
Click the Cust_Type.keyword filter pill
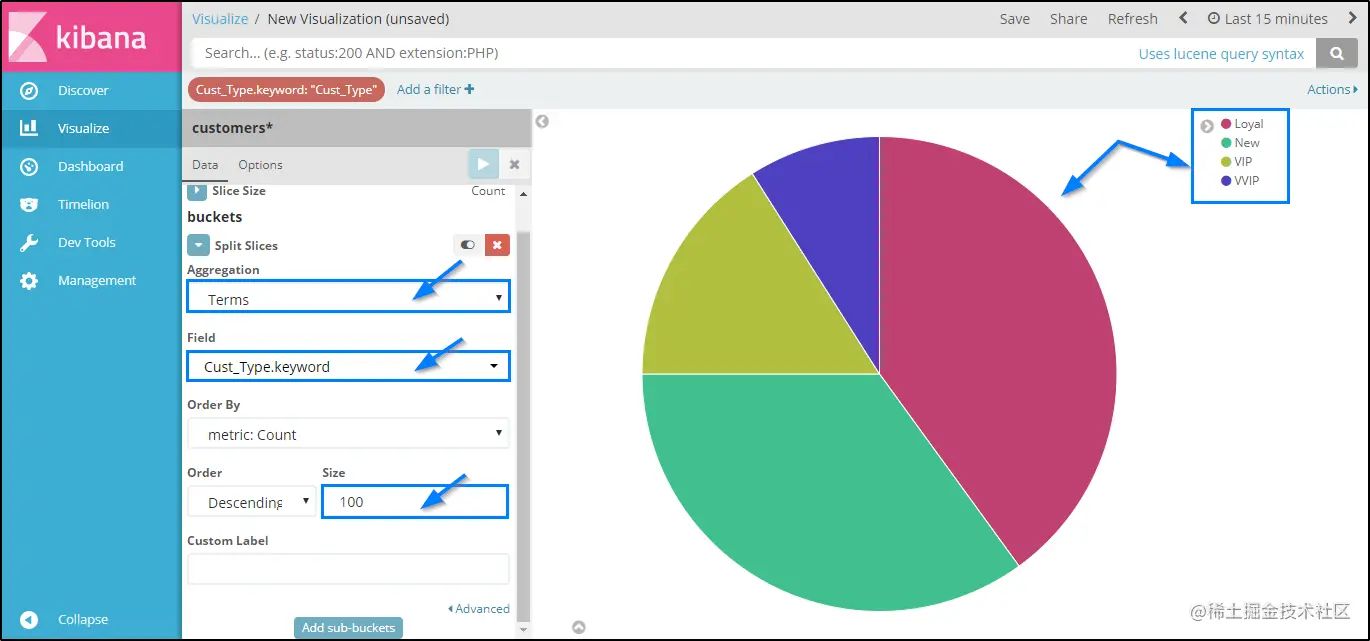click(286, 89)
